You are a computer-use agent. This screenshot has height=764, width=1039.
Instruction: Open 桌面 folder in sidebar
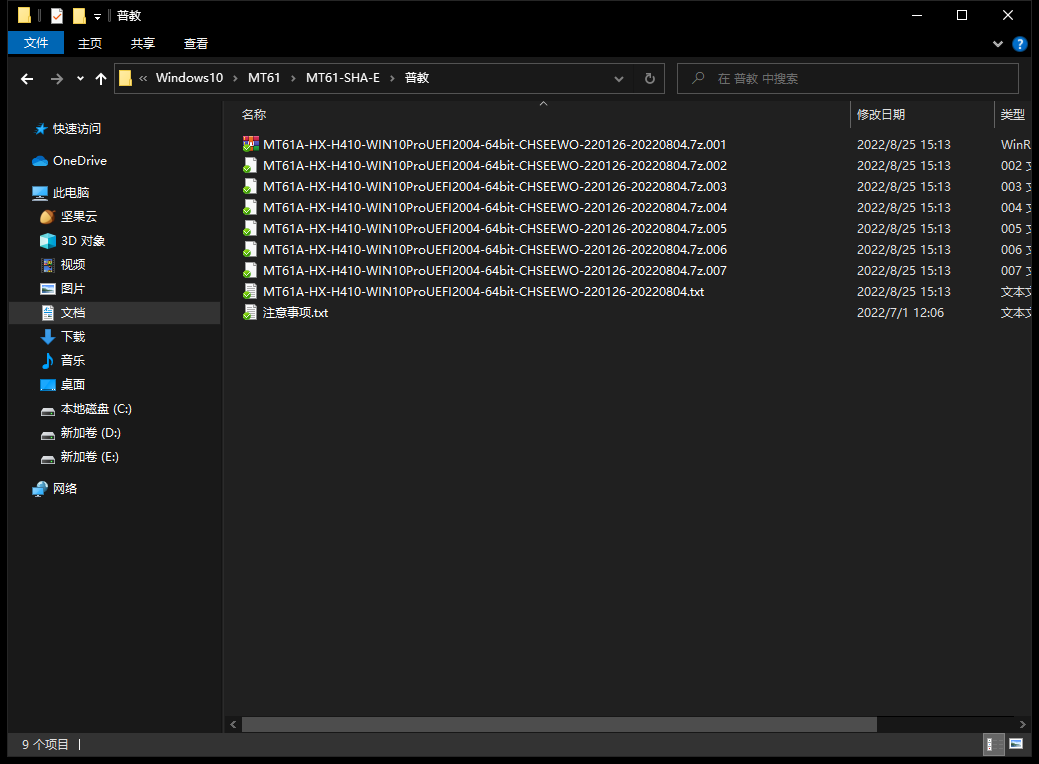[x=73, y=384]
